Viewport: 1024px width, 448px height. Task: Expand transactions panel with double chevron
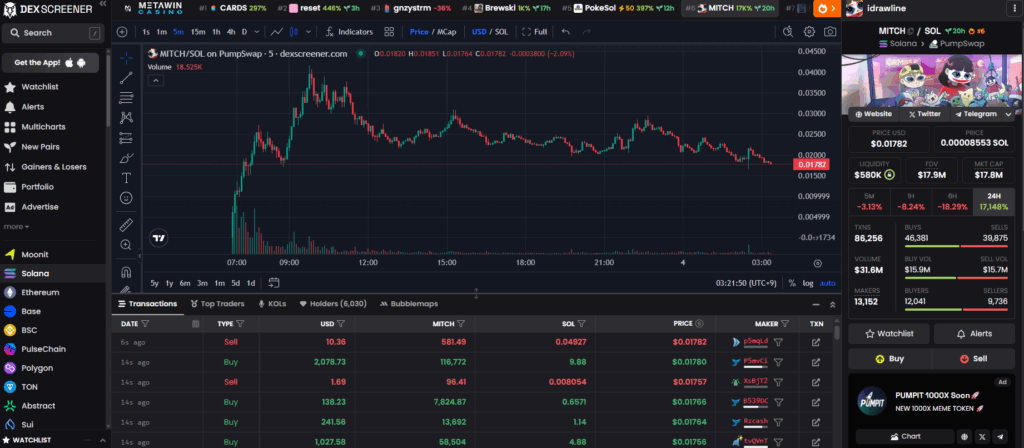tap(833, 304)
